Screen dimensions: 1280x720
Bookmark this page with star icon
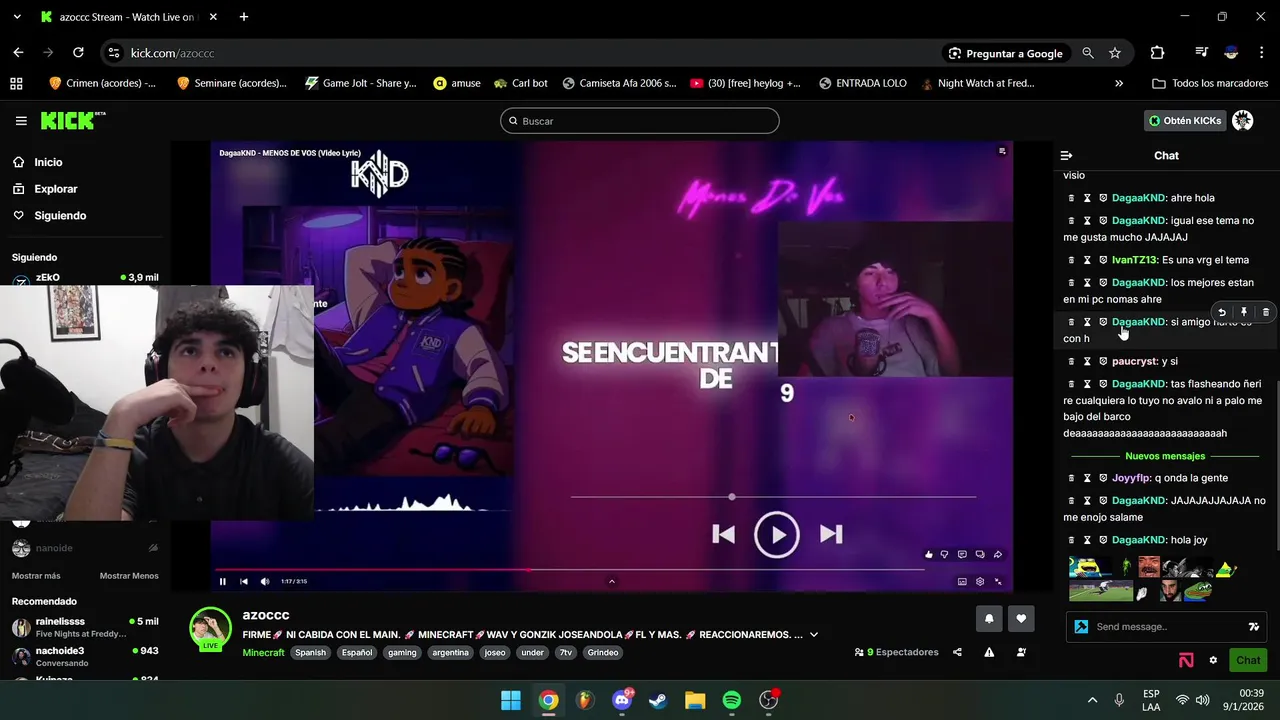1115,53
